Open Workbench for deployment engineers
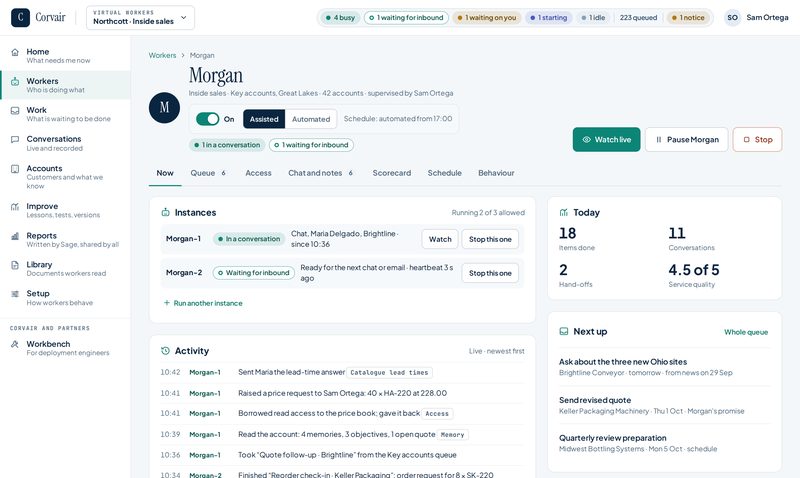The width and height of the screenshot is (800, 478). point(65,348)
